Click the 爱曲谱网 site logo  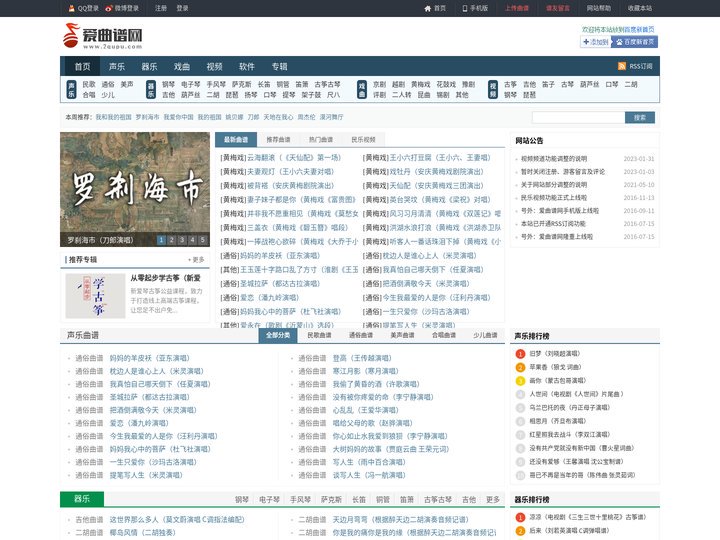[x=102, y=36]
